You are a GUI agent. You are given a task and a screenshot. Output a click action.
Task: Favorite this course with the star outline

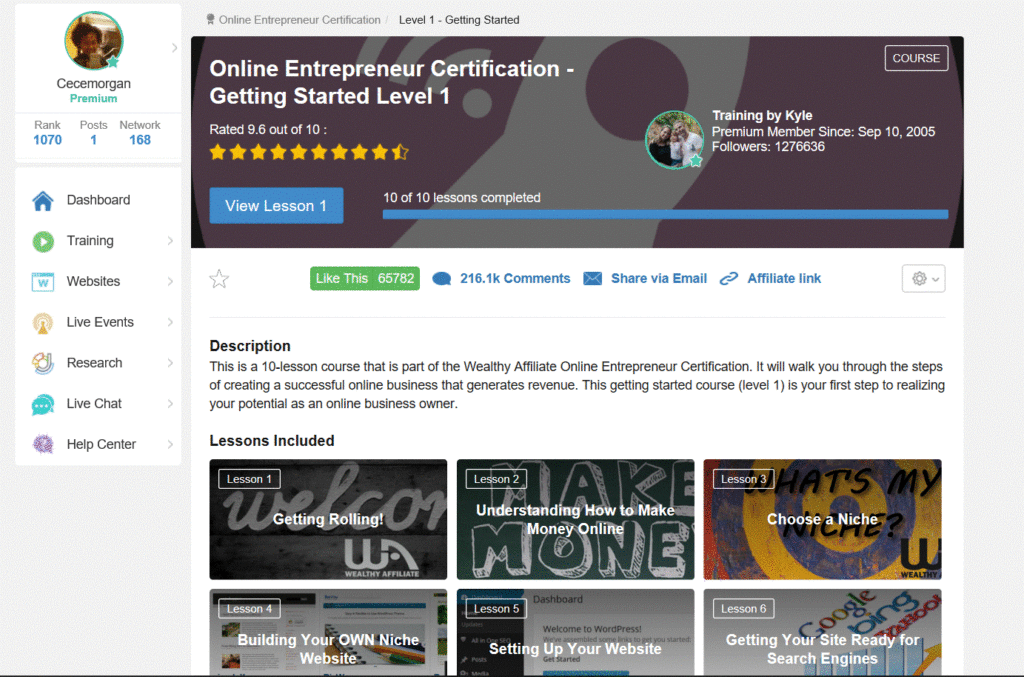219,279
